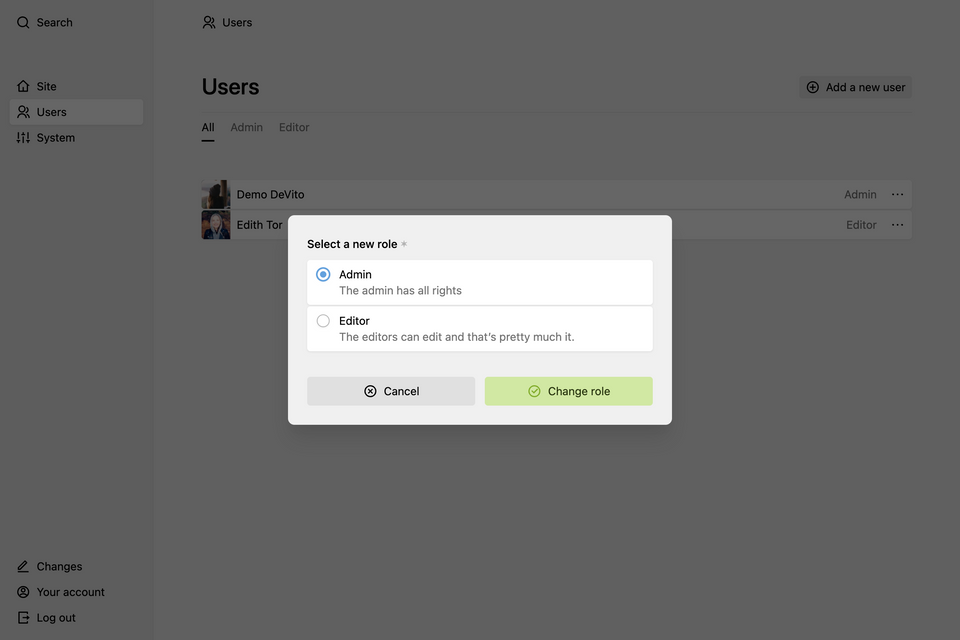Switch to the Admin filter tab
Image resolution: width=960 pixels, height=640 pixels.
point(247,127)
